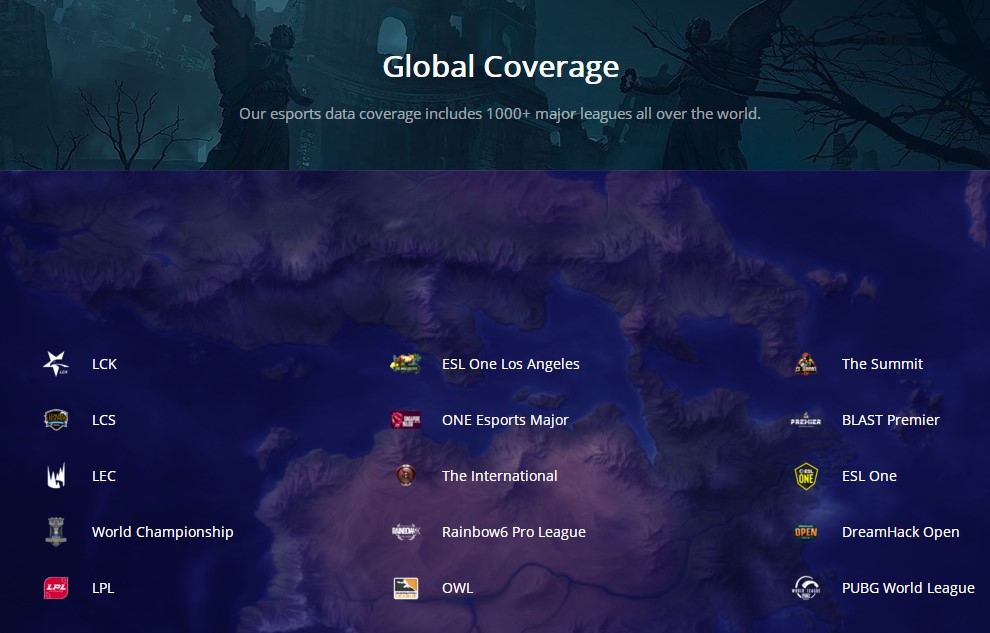Click the PUBG World League logo
This screenshot has width=990, height=633.
click(806, 588)
